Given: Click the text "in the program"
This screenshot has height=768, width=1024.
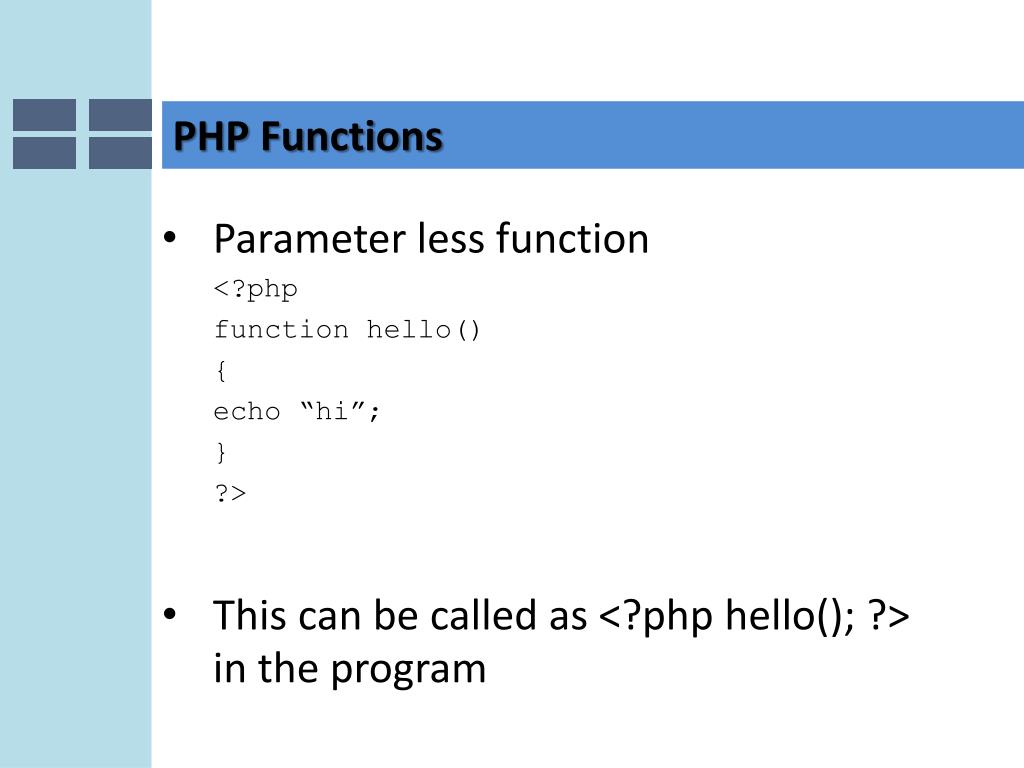Looking at the screenshot, I should [349, 669].
